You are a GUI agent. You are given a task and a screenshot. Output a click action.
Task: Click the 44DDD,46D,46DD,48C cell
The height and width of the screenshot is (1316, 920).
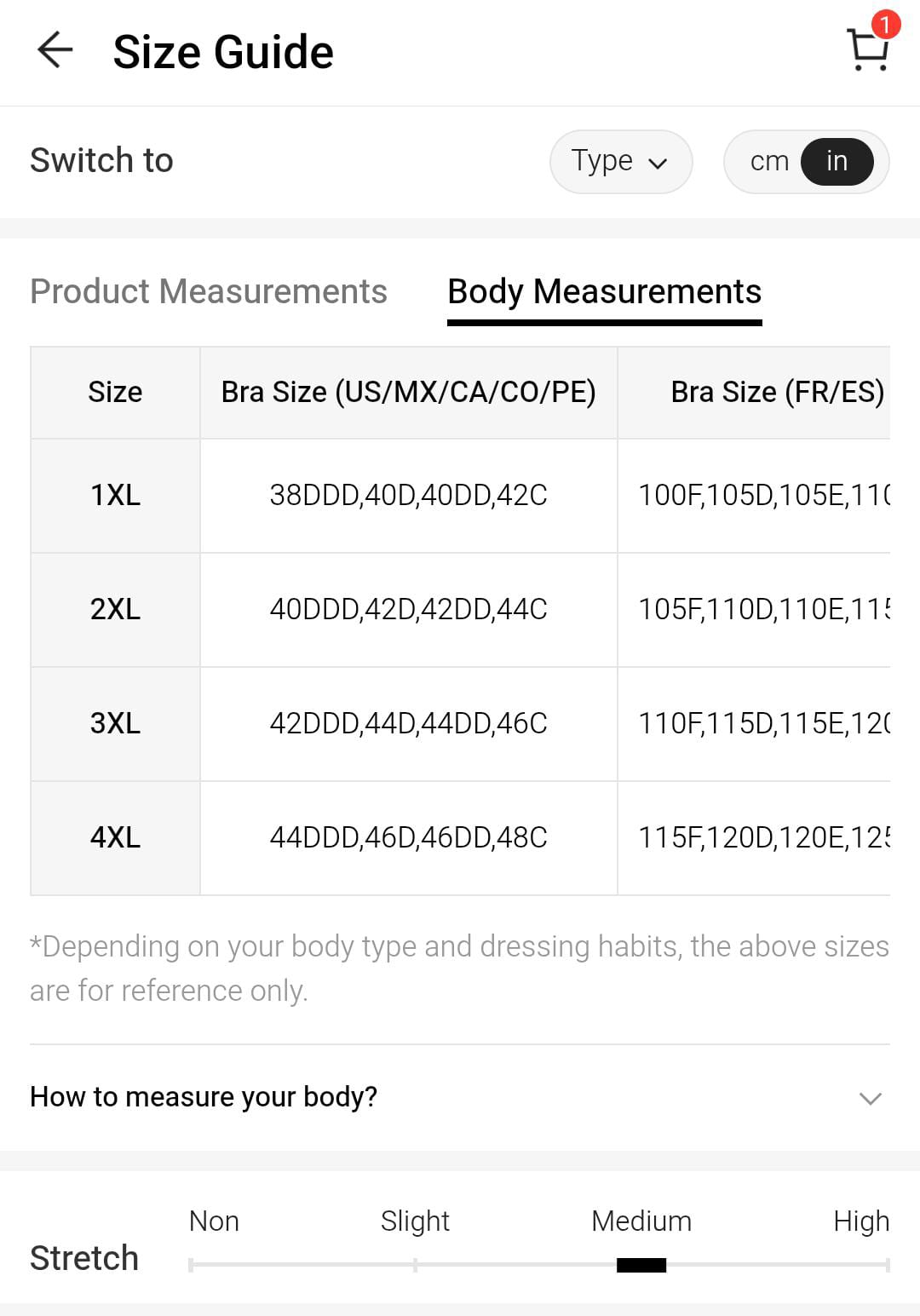[408, 838]
